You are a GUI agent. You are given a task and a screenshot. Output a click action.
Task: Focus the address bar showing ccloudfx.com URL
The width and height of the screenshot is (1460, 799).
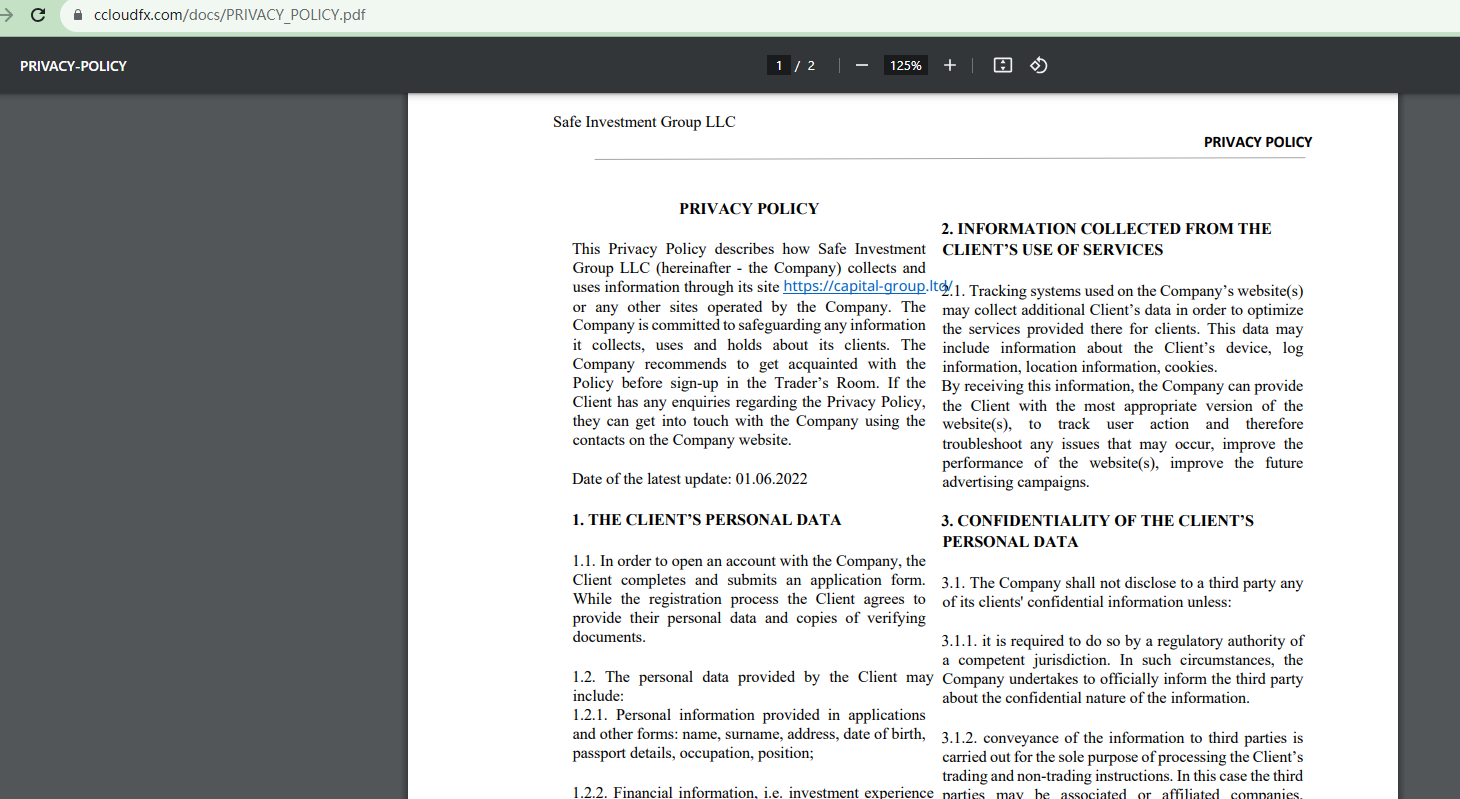click(x=230, y=15)
